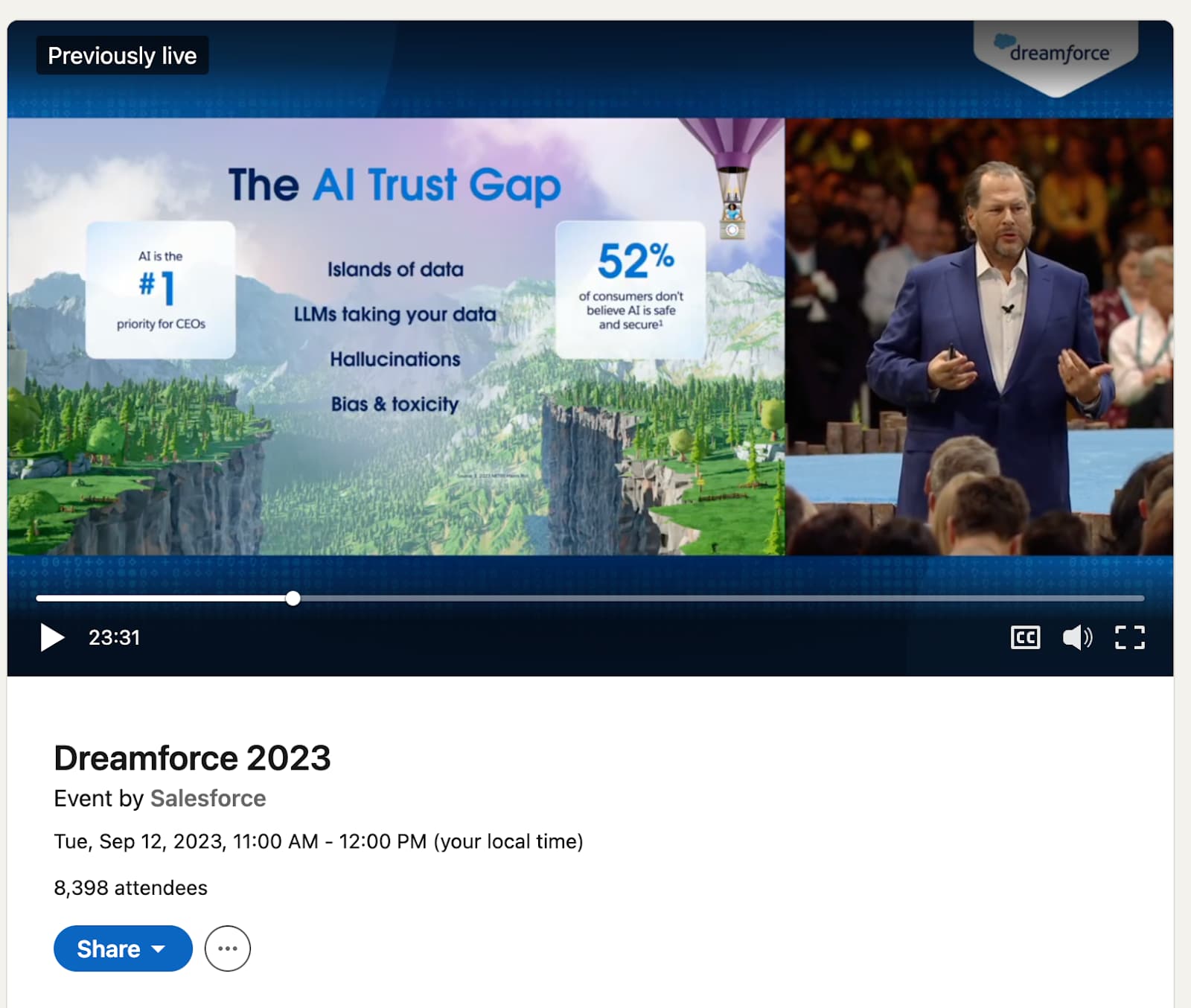The image size is (1191, 1008).
Task: Mute the video using the speaker icon
Action: [1076, 637]
